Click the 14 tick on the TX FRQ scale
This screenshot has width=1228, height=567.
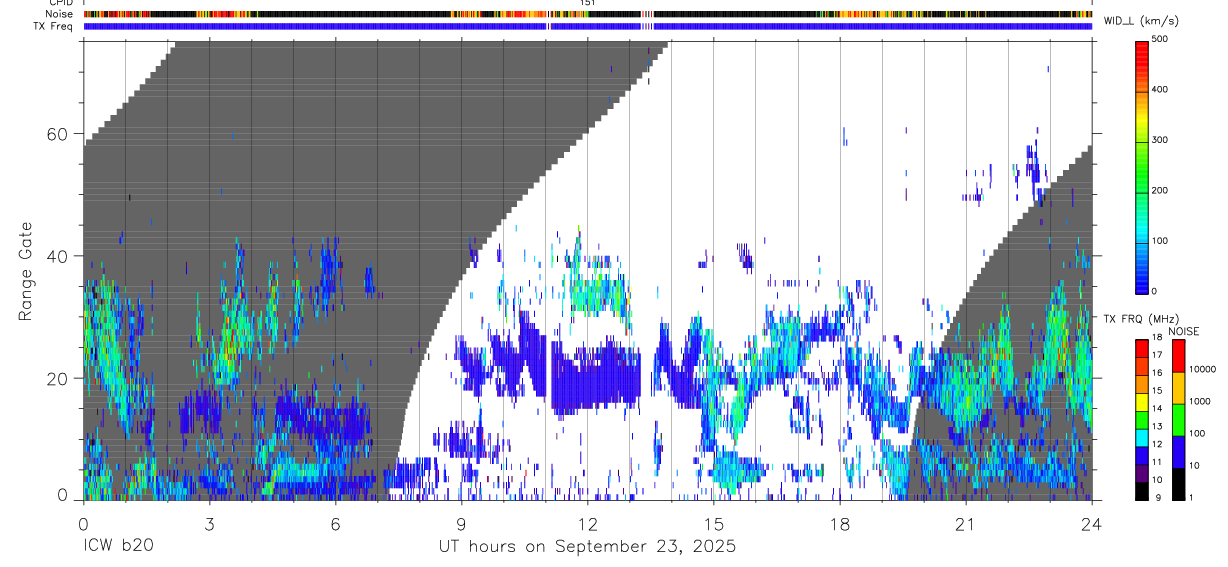(1157, 409)
